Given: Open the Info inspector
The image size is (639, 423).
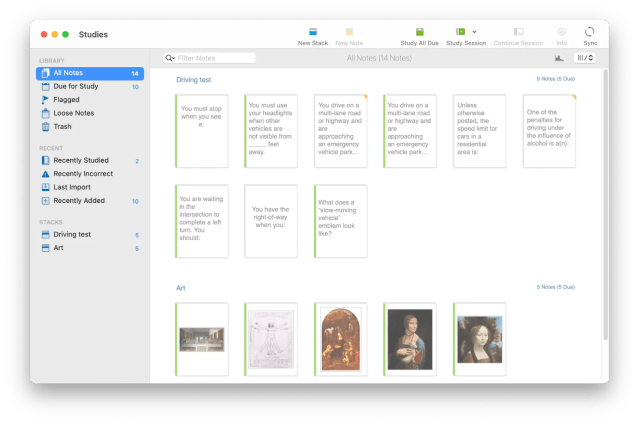Looking at the screenshot, I should tap(562, 37).
